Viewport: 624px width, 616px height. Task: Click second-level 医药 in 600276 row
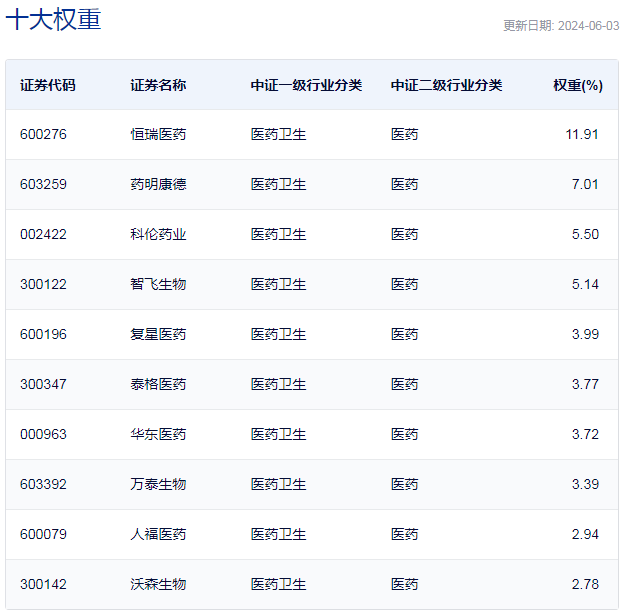[x=404, y=135]
